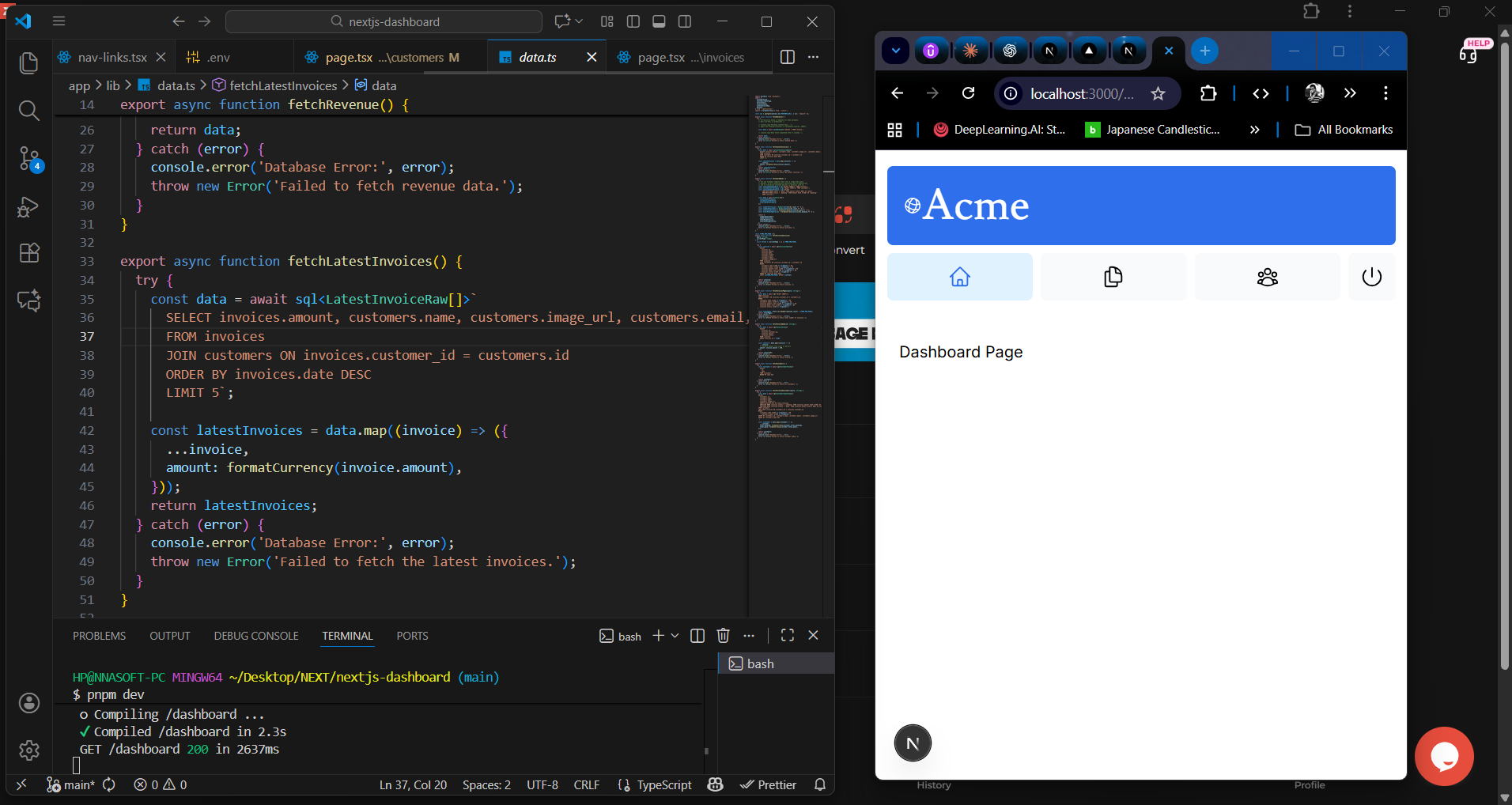Change the CRLF end of line sequence
The width and height of the screenshot is (1512, 805).
coord(587,784)
